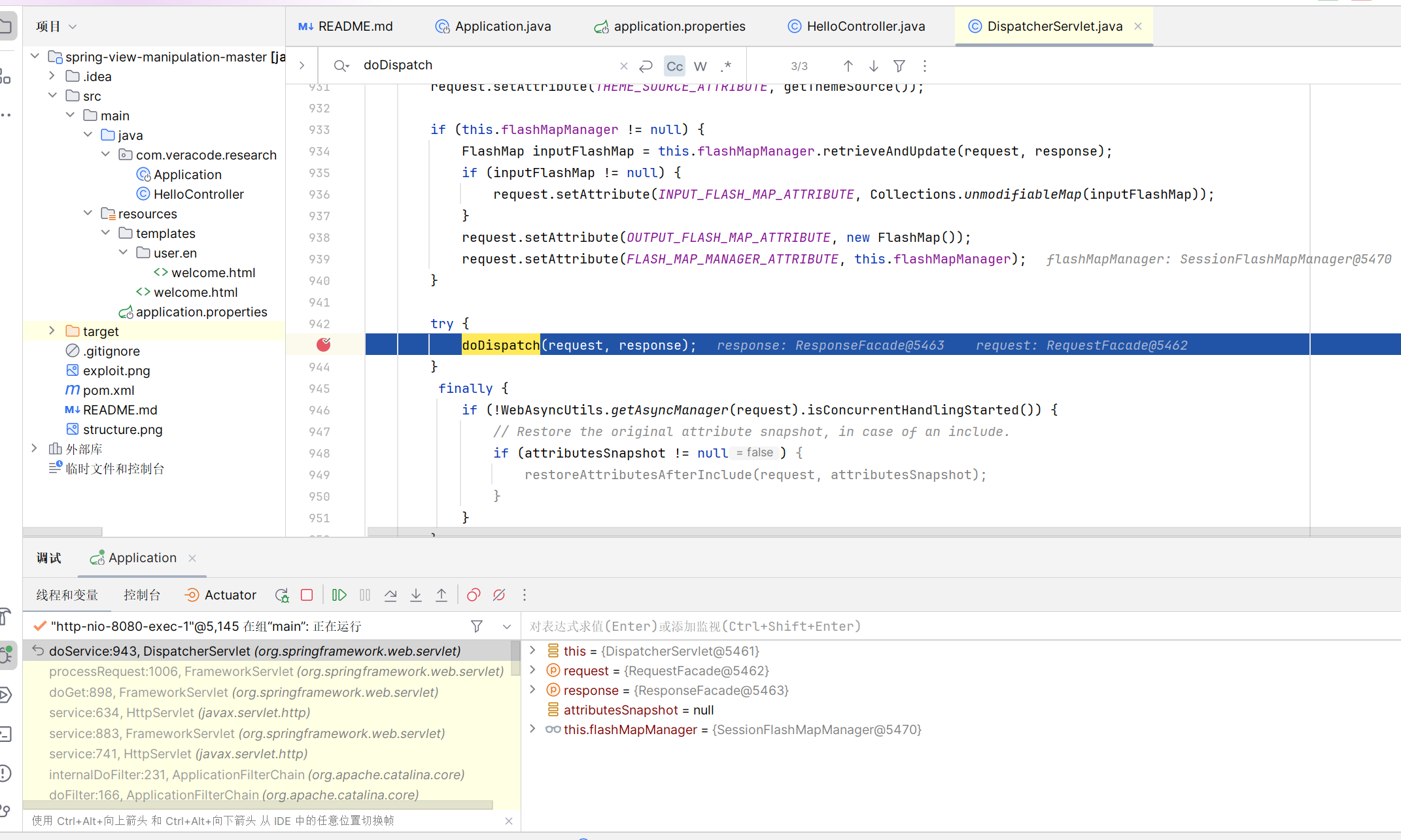
Task: Select the Actuator tab
Action: [220, 595]
